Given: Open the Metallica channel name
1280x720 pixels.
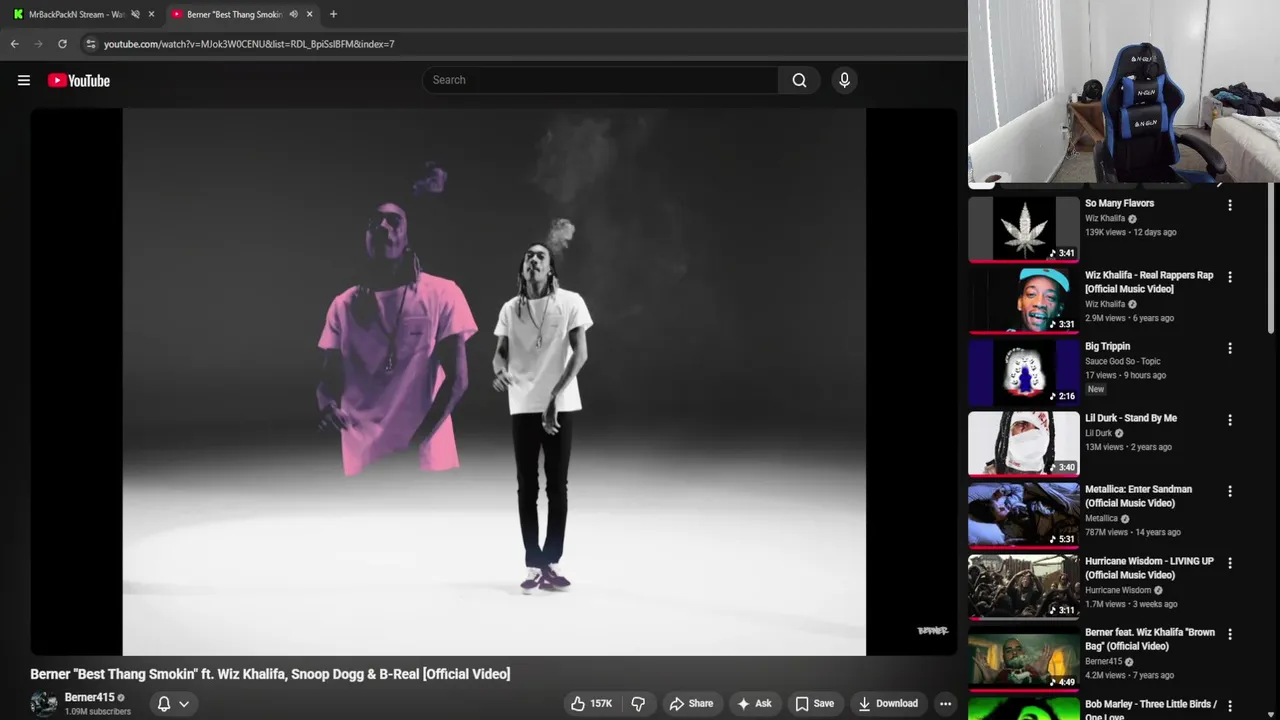Looking at the screenshot, I should click(1101, 519).
